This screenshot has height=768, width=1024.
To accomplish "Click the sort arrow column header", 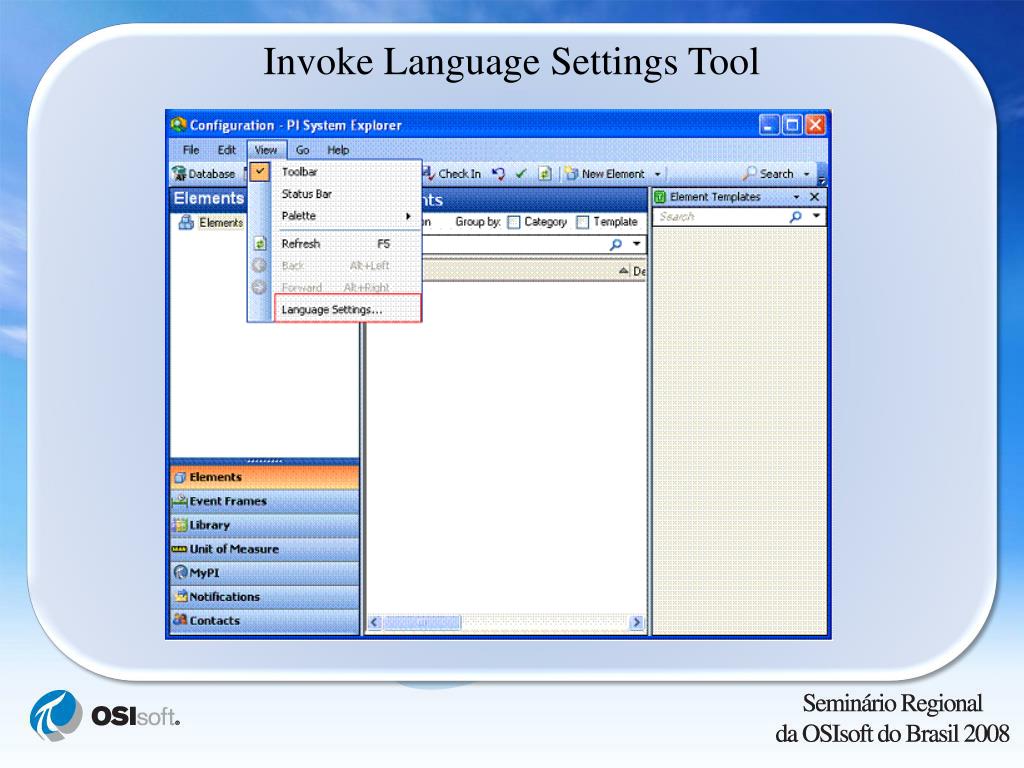I will tap(624, 270).
